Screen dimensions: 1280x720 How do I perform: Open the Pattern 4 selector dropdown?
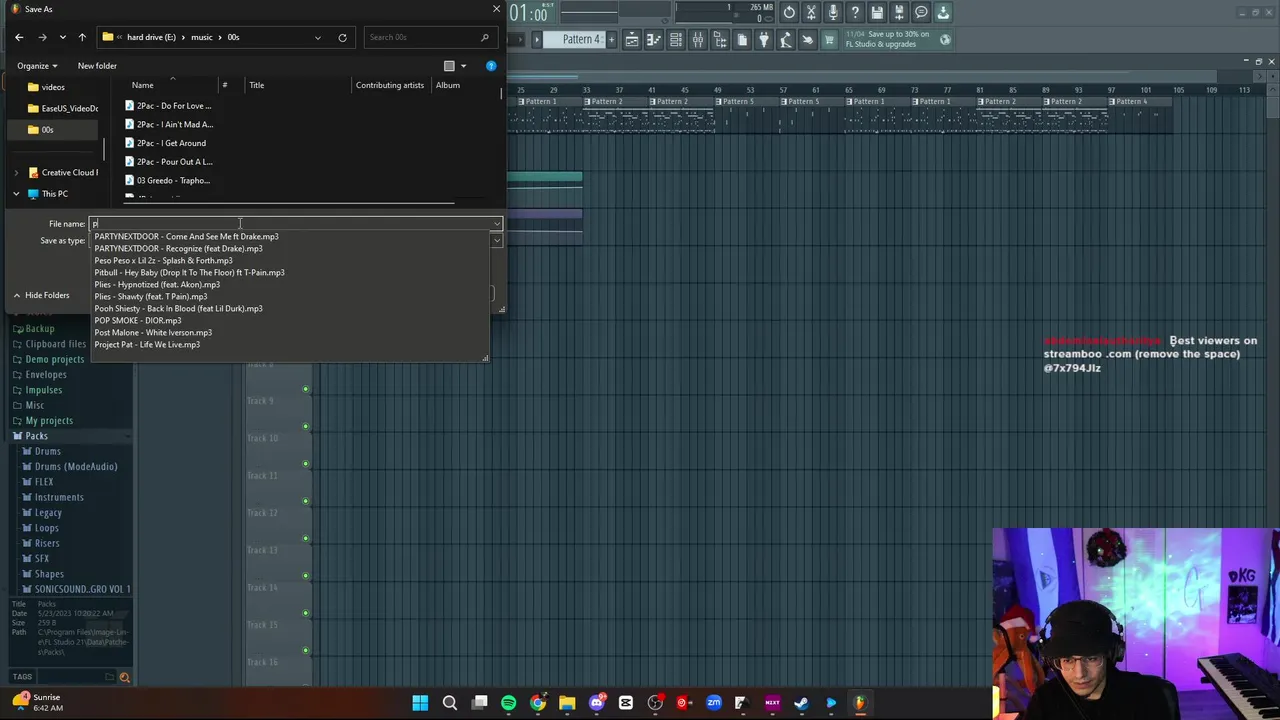[581, 40]
